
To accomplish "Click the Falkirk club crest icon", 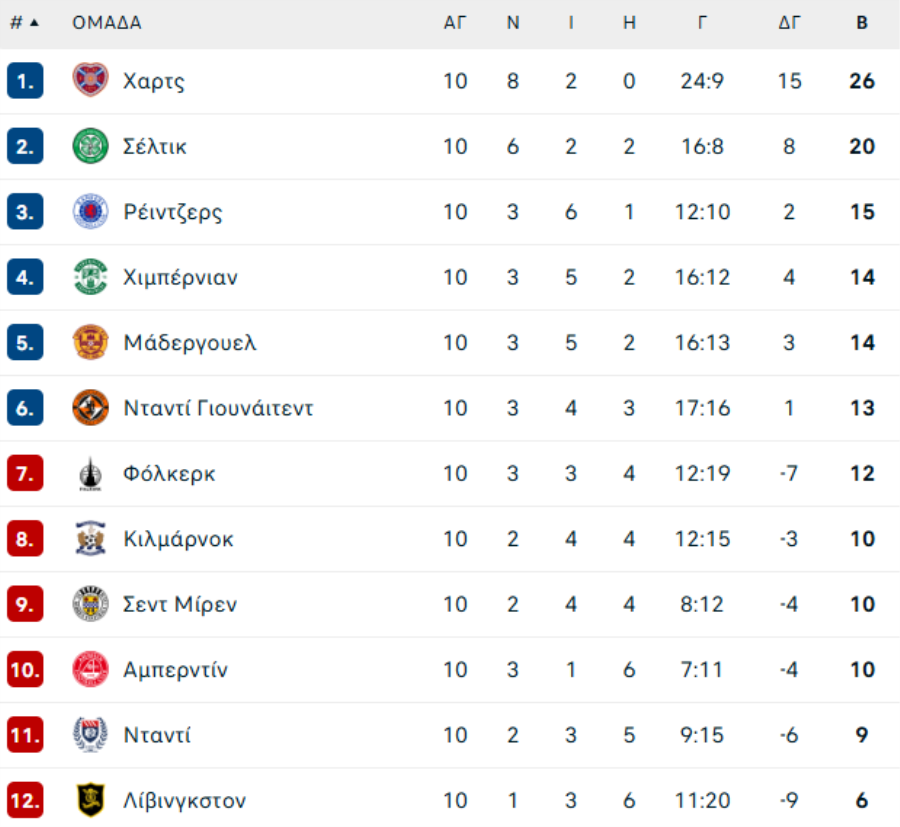I will pyautogui.click(x=90, y=473).
